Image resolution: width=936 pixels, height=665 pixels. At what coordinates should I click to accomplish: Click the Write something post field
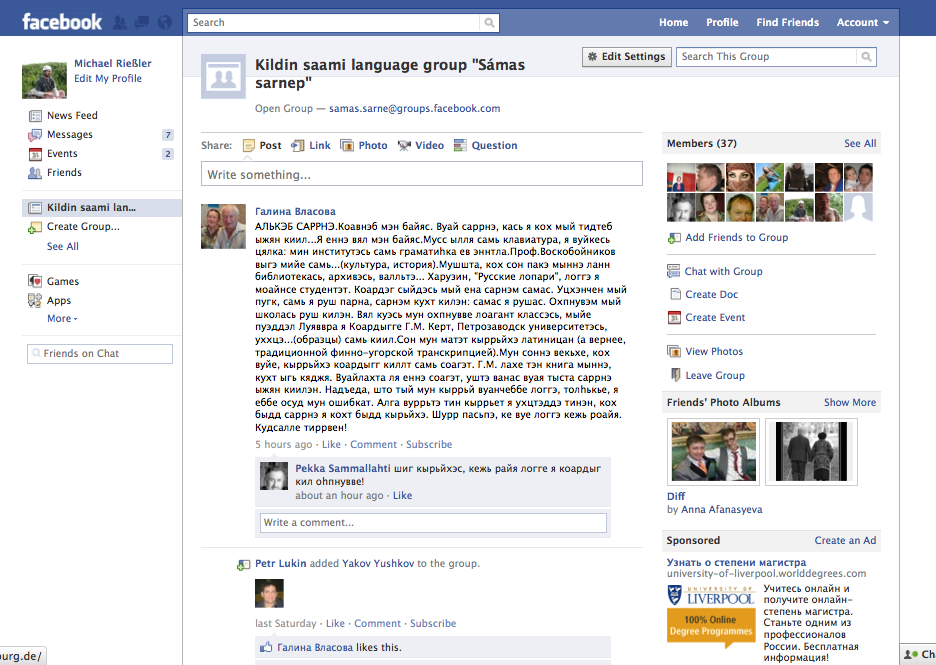(422, 174)
